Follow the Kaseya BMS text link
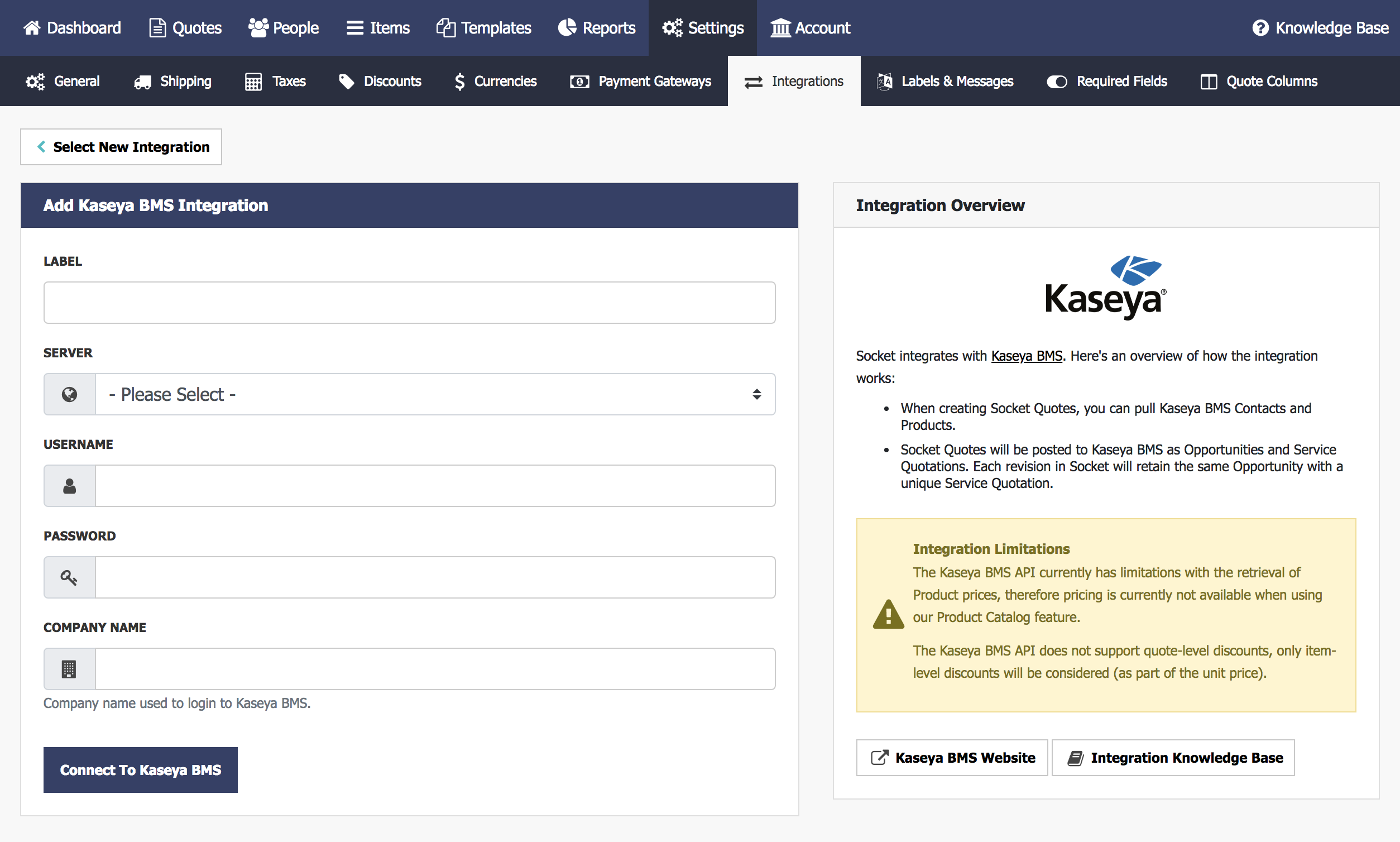Image resolution: width=1400 pixels, height=842 pixels. (x=1026, y=356)
